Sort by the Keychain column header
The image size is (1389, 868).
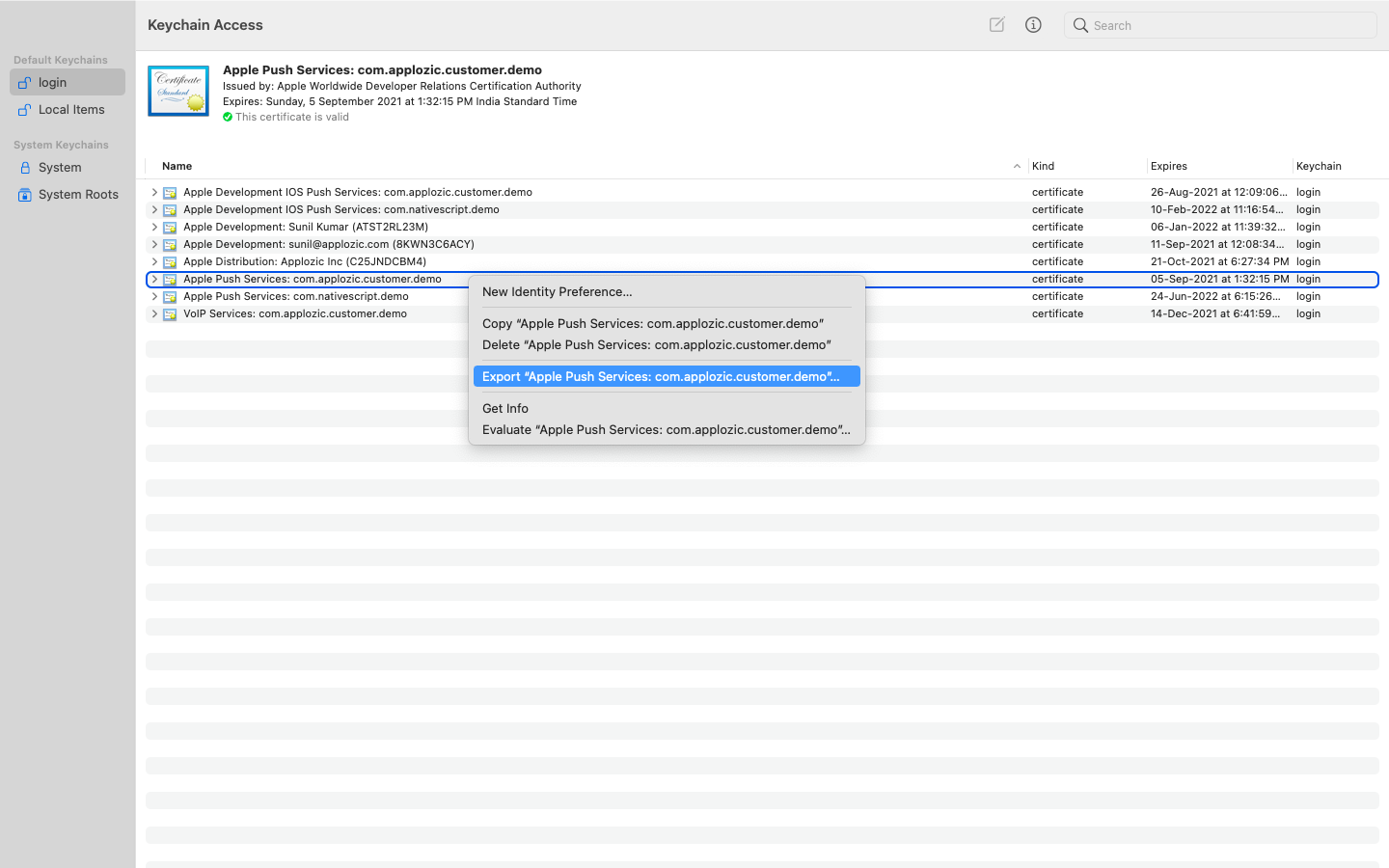tap(1319, 166)
